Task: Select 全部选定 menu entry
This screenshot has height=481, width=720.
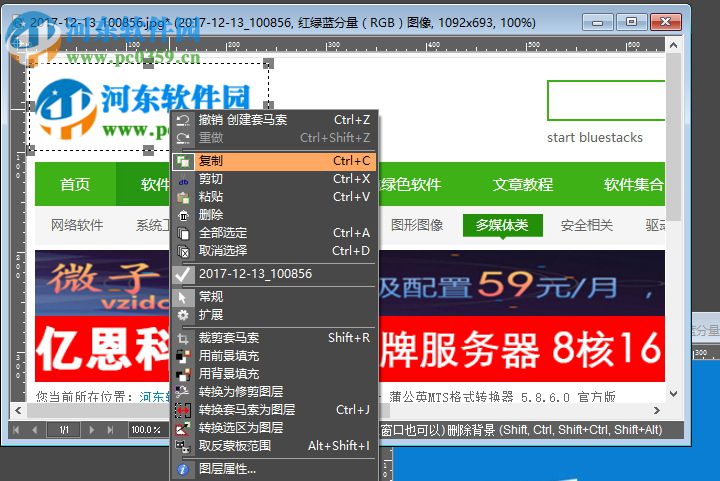Action: tap(274, 233)
